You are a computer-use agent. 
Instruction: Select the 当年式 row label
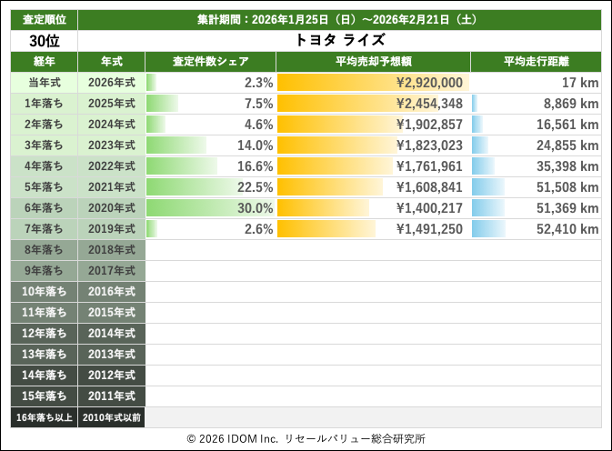[x=43, y=82]
